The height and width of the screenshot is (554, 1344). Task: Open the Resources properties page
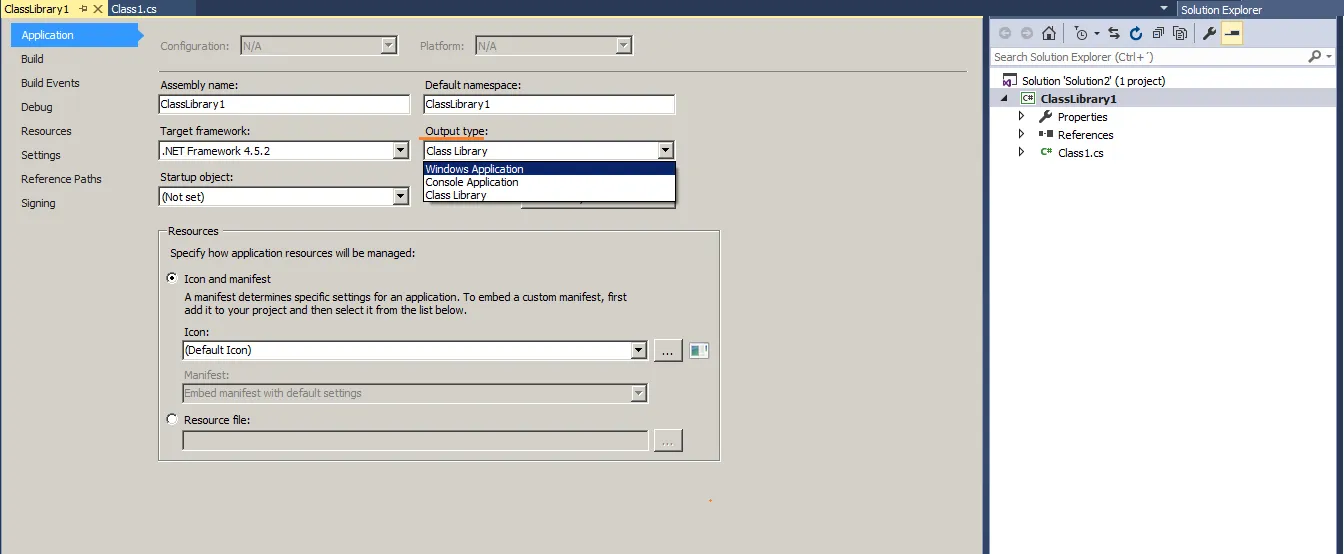(x=46, y=131)
